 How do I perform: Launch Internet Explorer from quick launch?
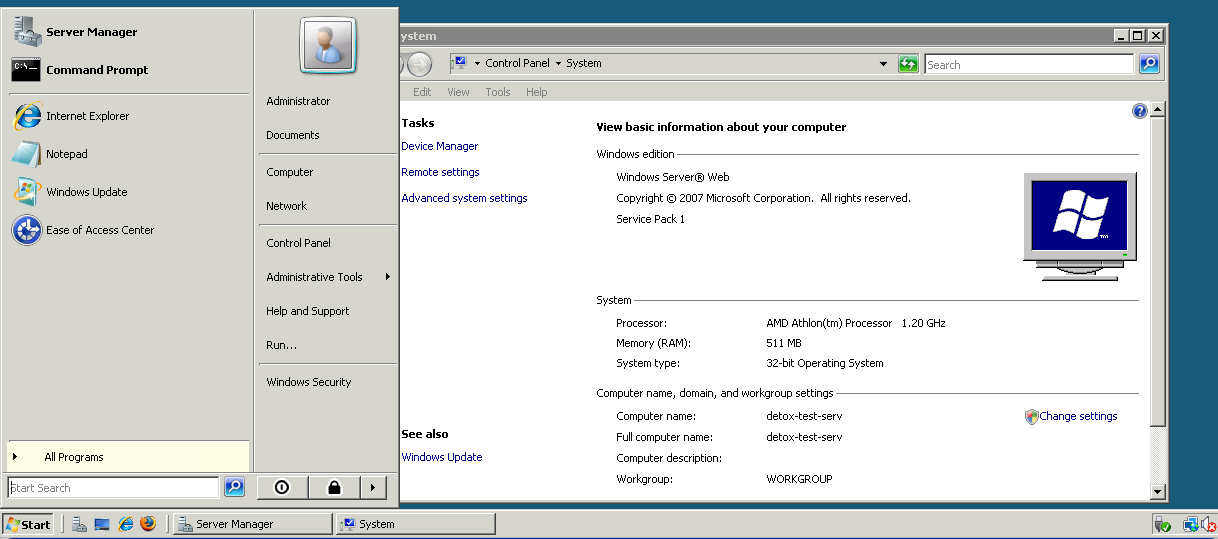126,524
